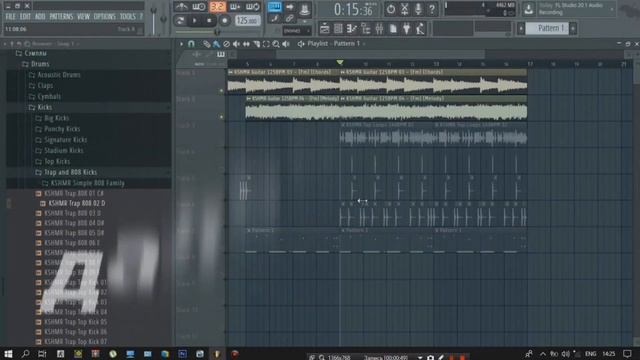Click the render/export scissors icon

click(404, 9)
